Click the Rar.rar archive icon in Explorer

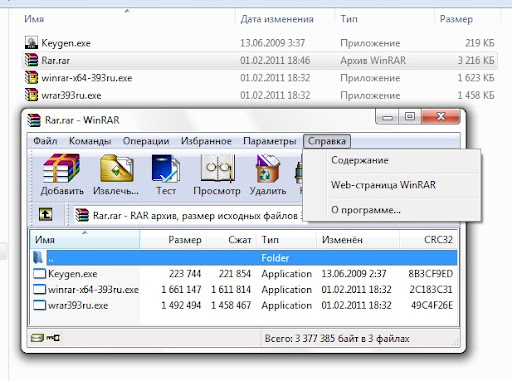[31, 60]
